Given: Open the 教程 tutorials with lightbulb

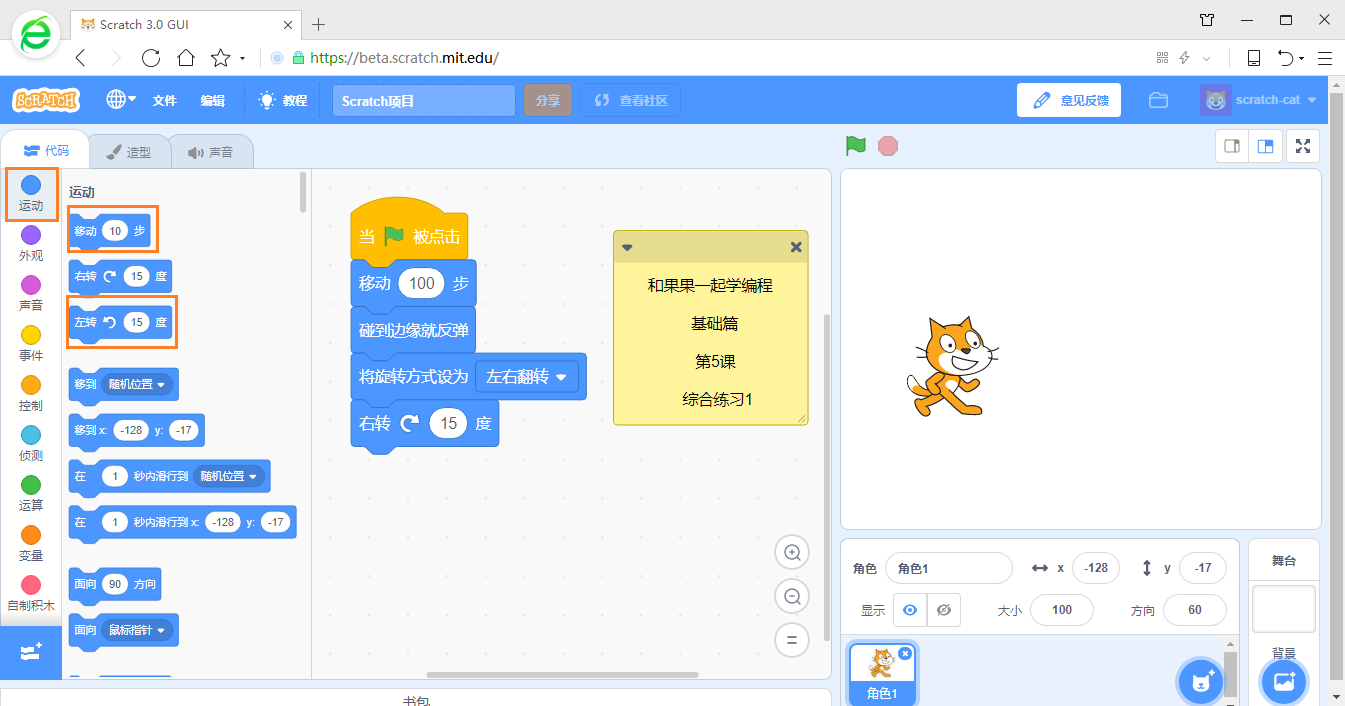Looking at the screenshot, I should [282, 100].
